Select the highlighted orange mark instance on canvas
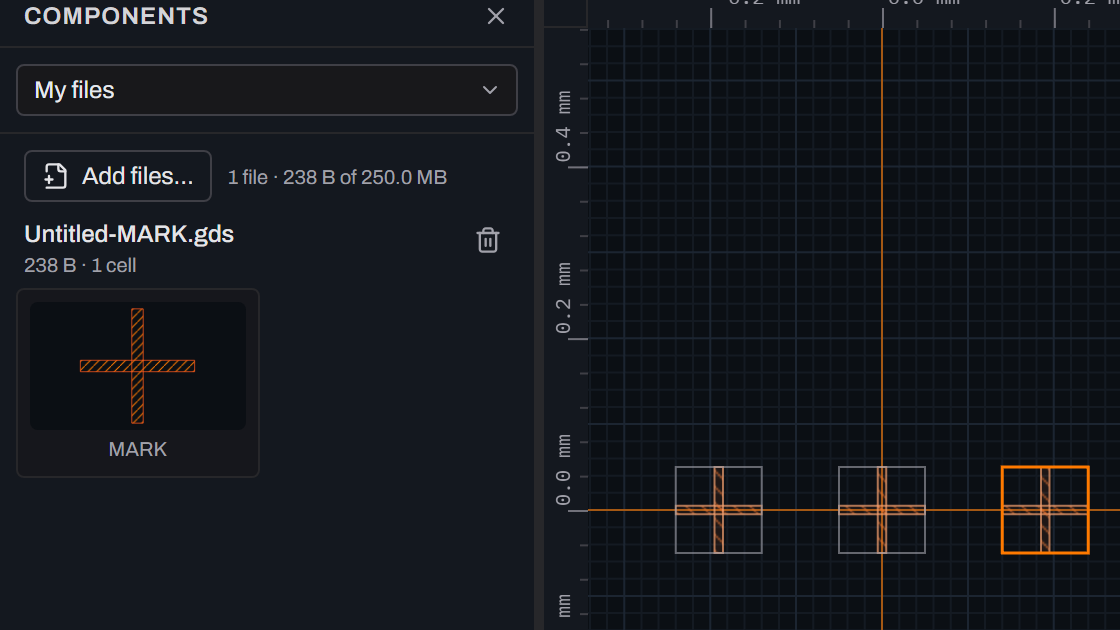Screen dimensions: 1120x630 coord(1045,510)
